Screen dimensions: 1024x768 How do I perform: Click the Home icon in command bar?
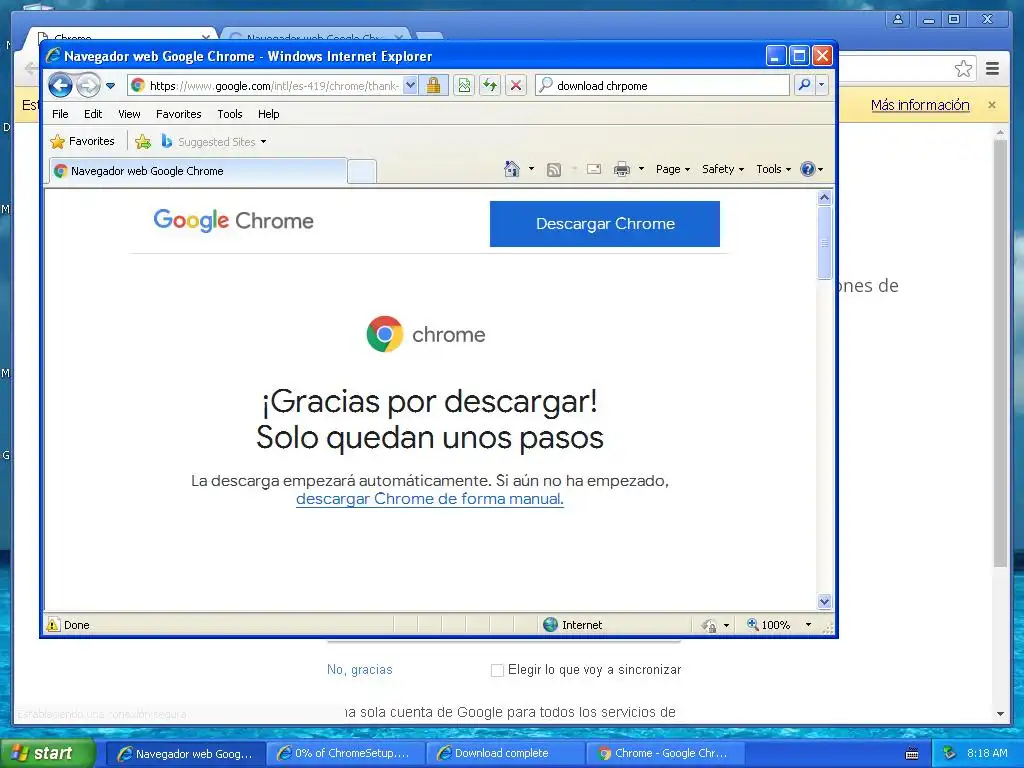point(512,169)
